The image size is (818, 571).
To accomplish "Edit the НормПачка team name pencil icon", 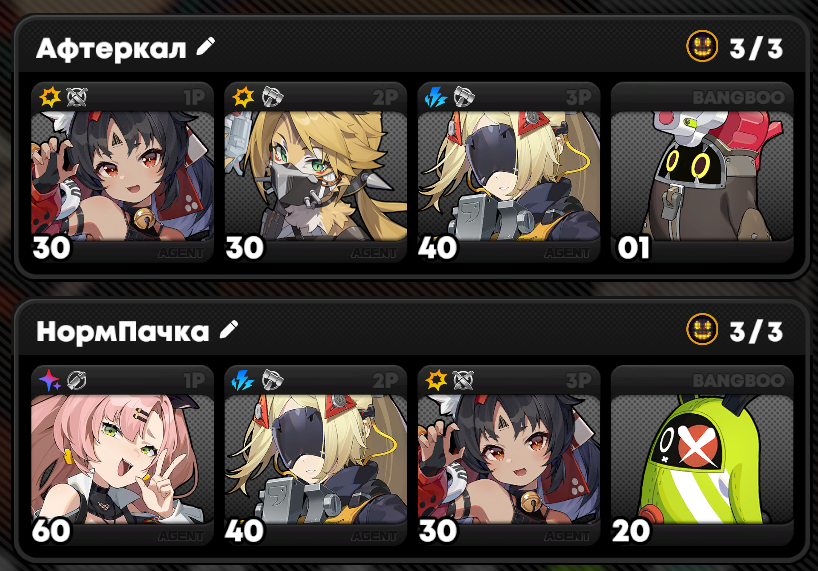I will [229, 330].
